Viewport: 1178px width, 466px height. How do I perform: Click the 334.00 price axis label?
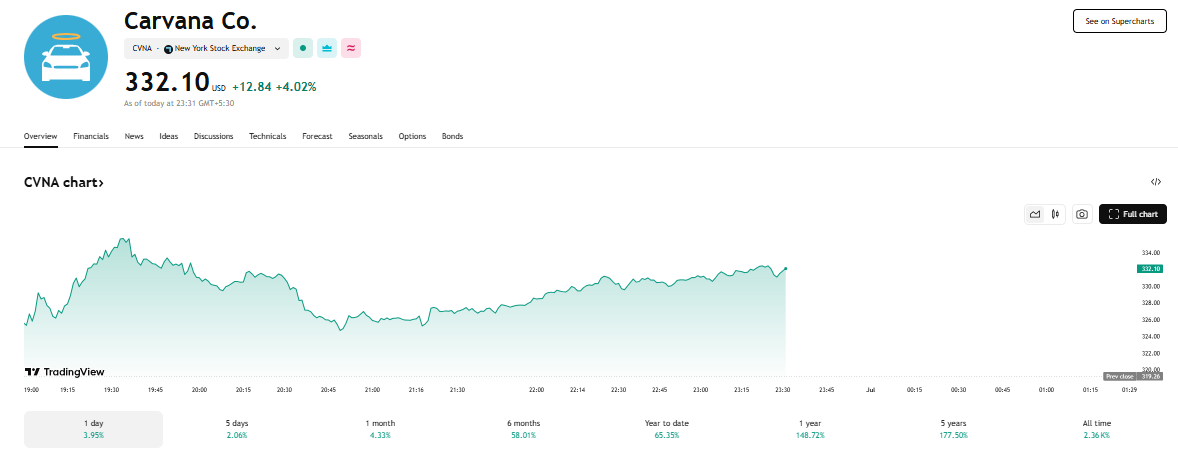tap(1149, 253)
